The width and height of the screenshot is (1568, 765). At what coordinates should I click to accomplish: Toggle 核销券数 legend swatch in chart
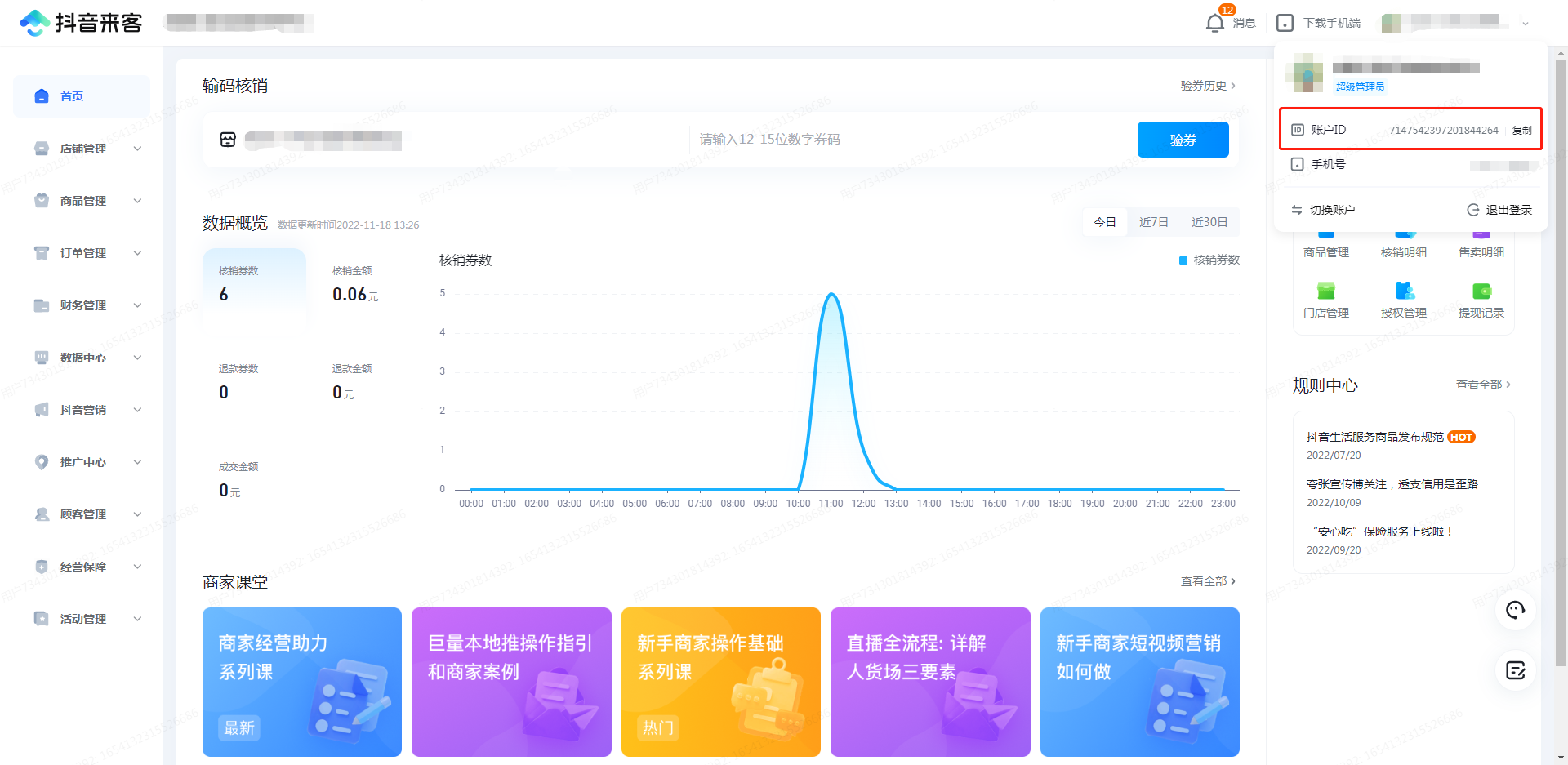(1183, 260)
